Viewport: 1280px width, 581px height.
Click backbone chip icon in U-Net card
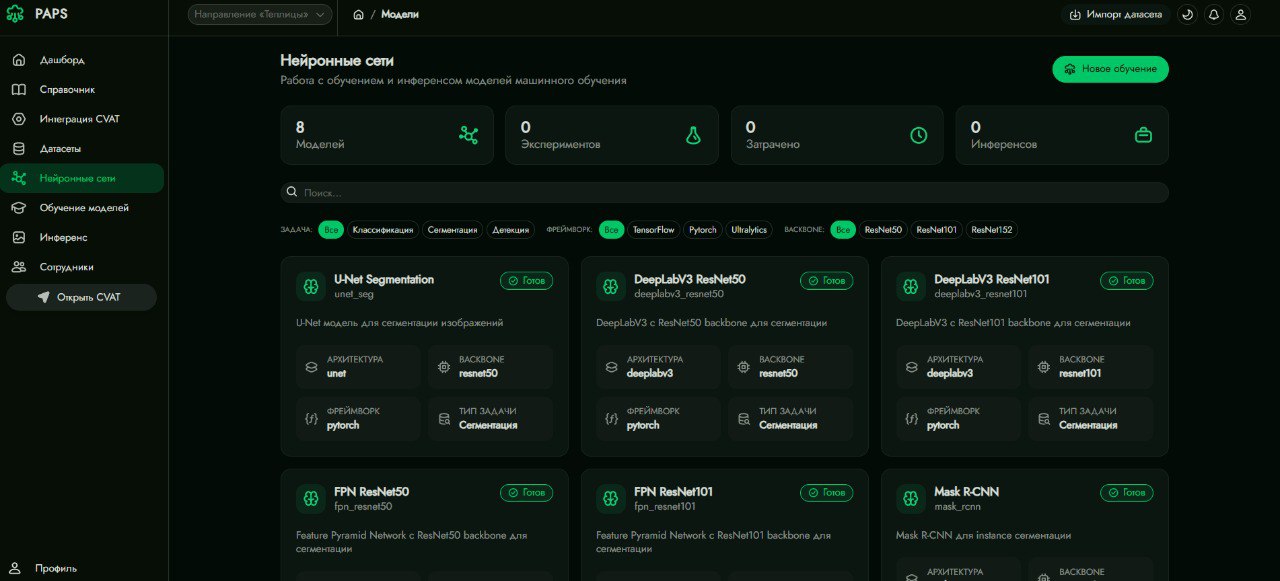click(x=443, y=367)
